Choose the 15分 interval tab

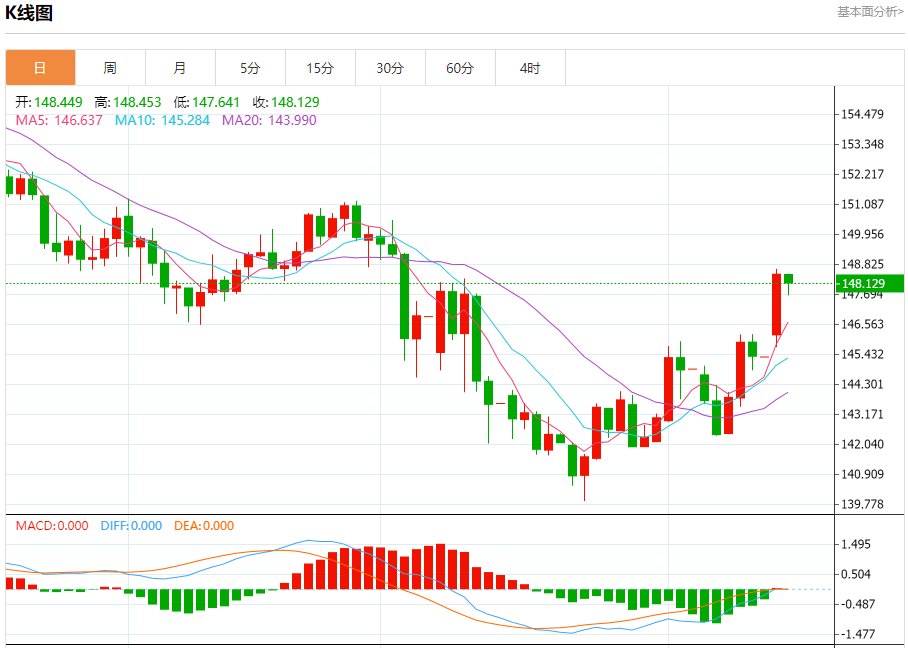coord(320,68)
